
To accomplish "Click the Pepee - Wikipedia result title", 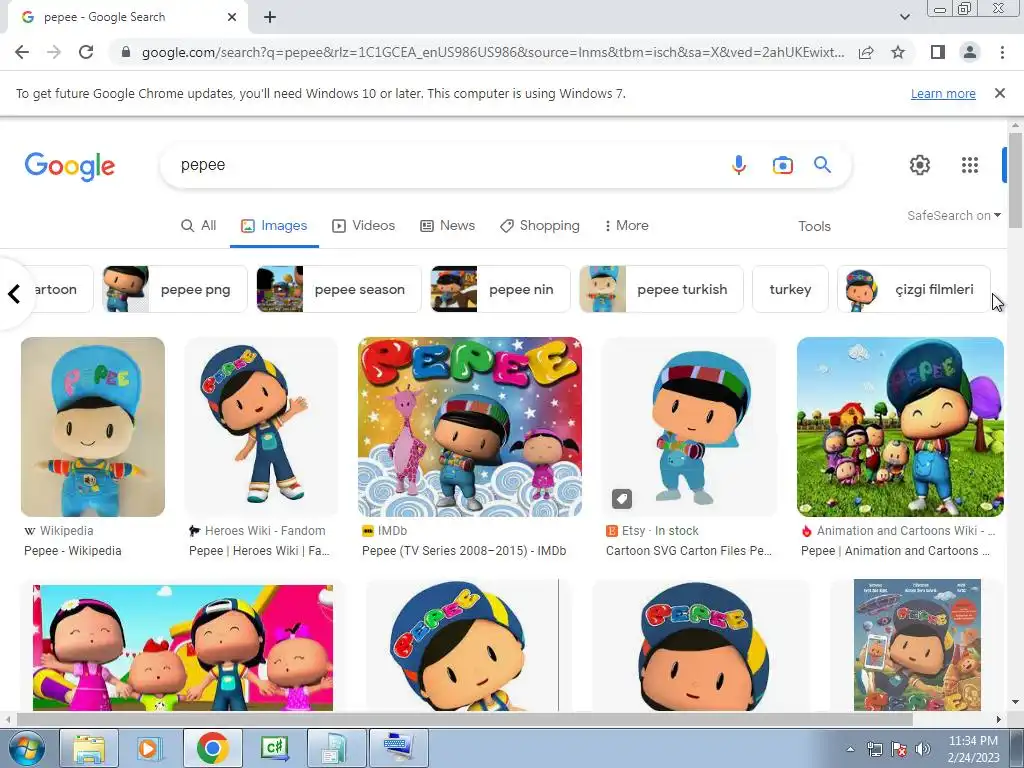I will coord(72,551).
